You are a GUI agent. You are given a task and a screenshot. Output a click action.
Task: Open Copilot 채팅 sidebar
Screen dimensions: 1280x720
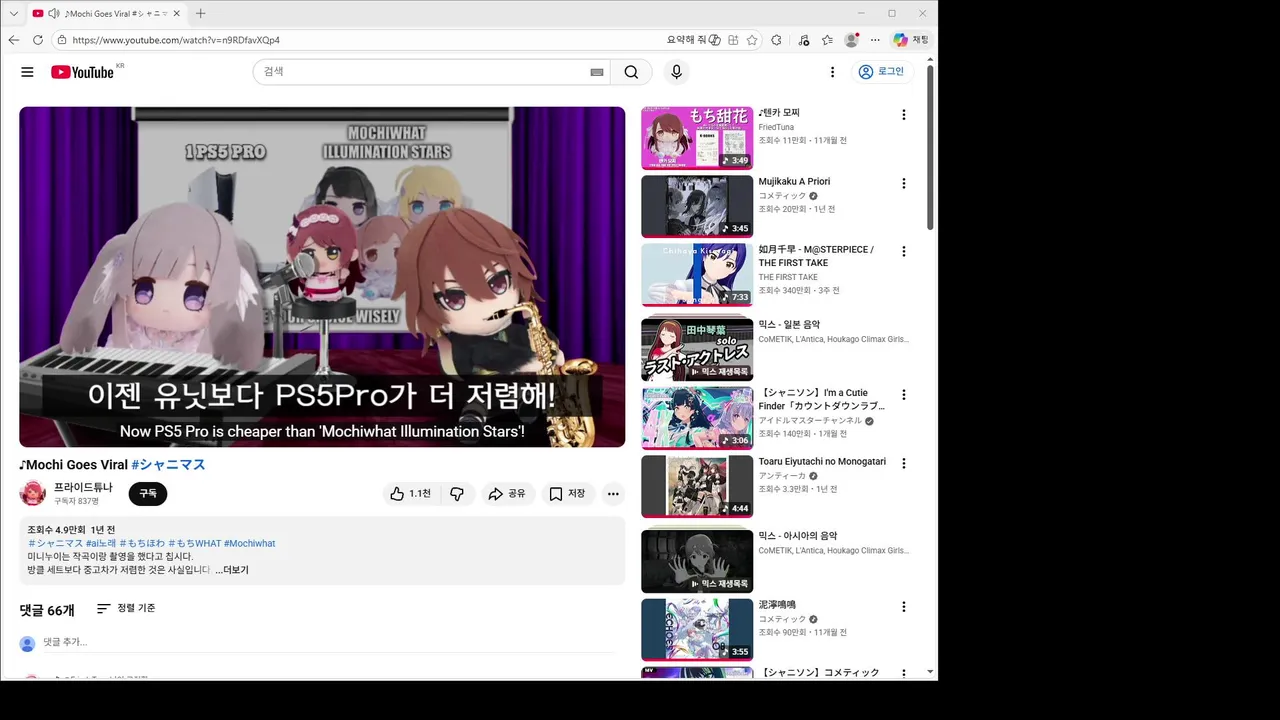[911, 40]
